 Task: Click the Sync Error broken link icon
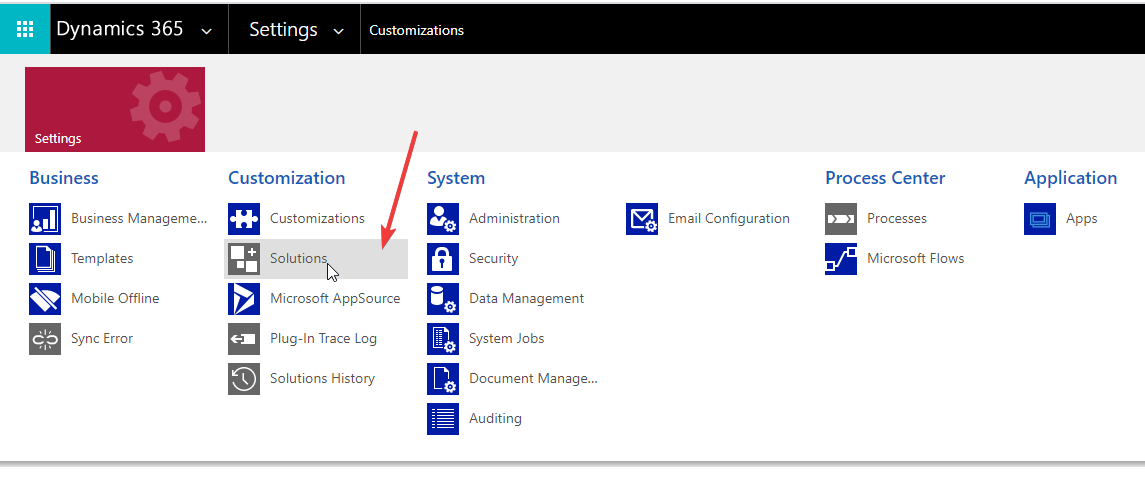(x=45, y=339)
